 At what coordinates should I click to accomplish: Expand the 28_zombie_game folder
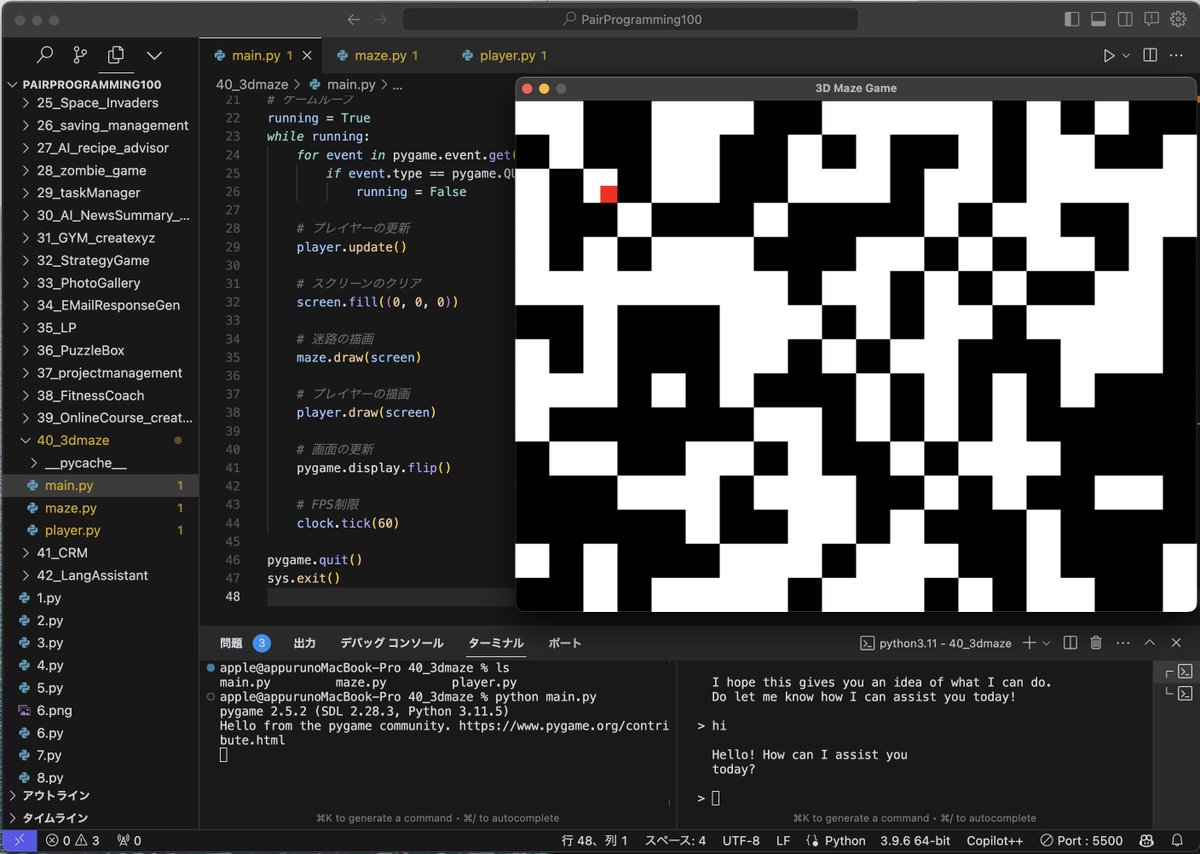89,170
